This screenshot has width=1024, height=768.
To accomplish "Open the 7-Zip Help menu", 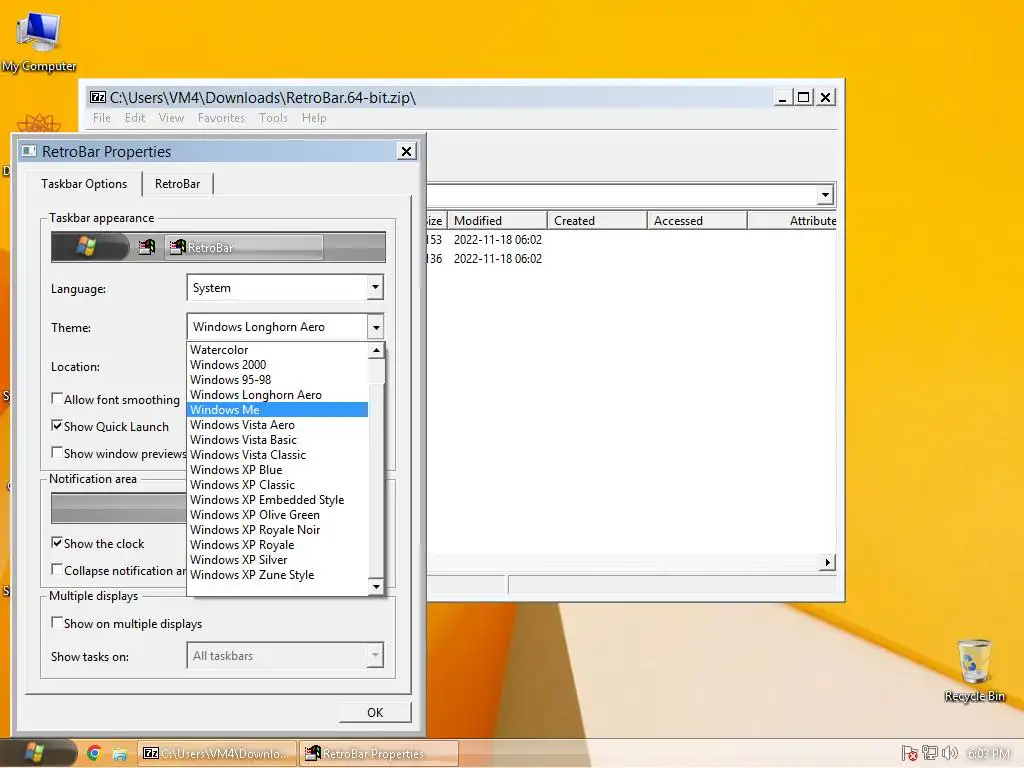I will (314, 118).
